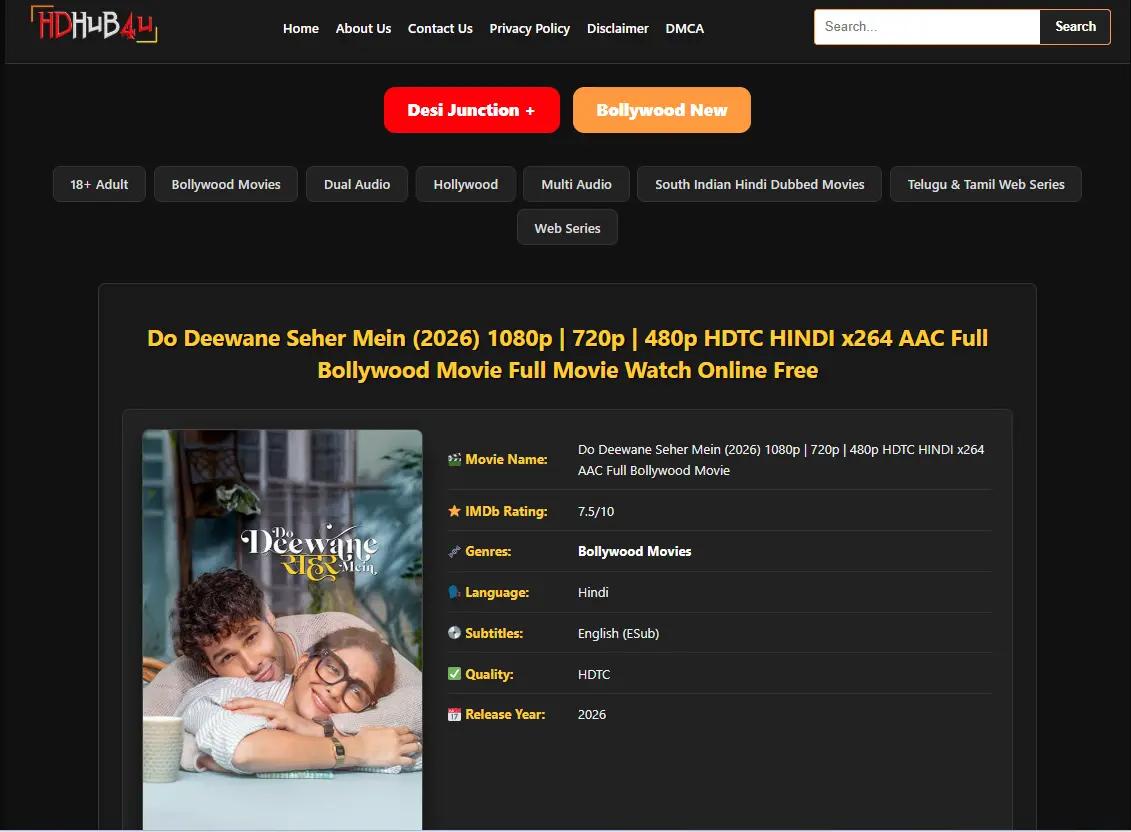This screenshot has width=1131, height=832.
Task: Open South Indian Hindi Dubbed Movies category
Action: 759,184
